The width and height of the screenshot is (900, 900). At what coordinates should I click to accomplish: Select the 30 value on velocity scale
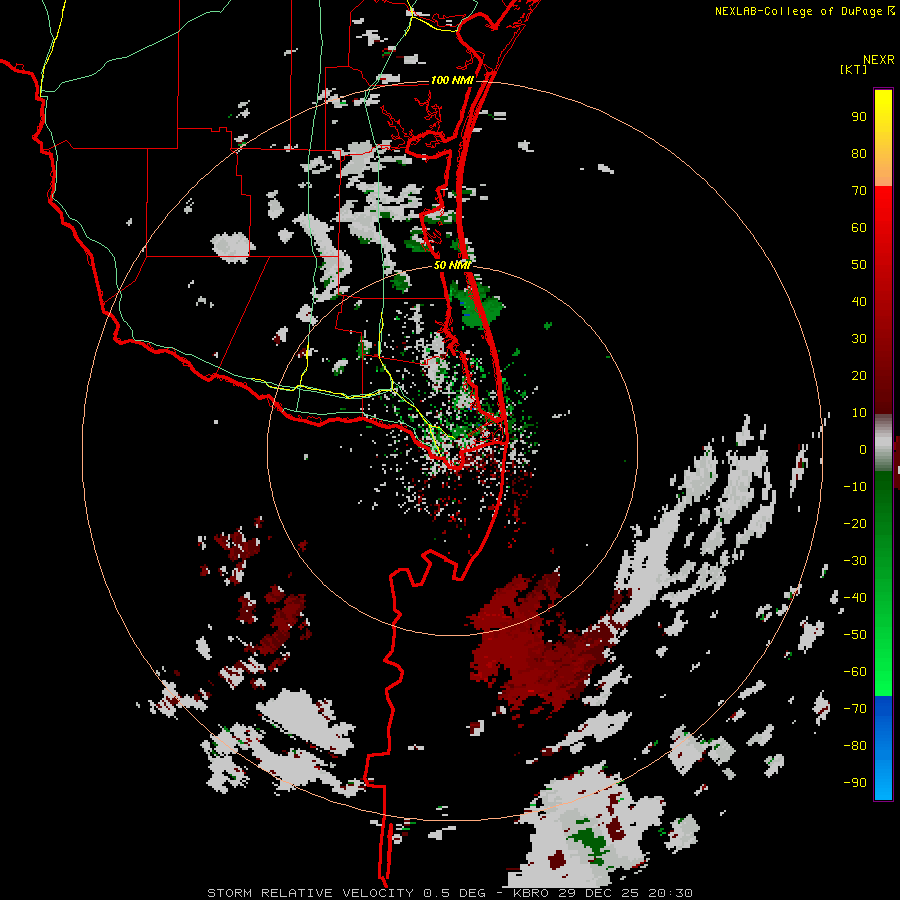pos(859,339)
